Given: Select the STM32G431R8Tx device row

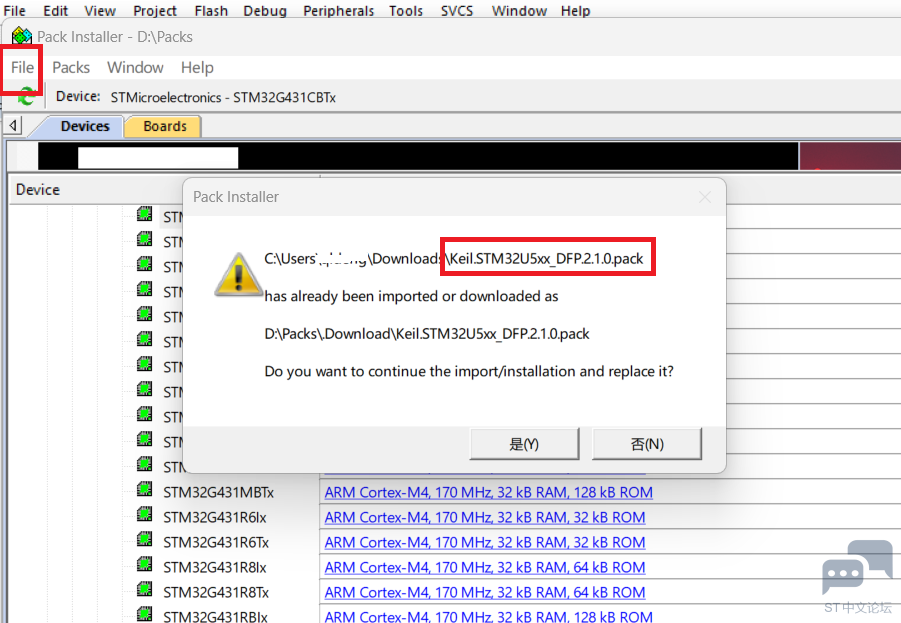Looking at the screenshot, I should 216,593.
